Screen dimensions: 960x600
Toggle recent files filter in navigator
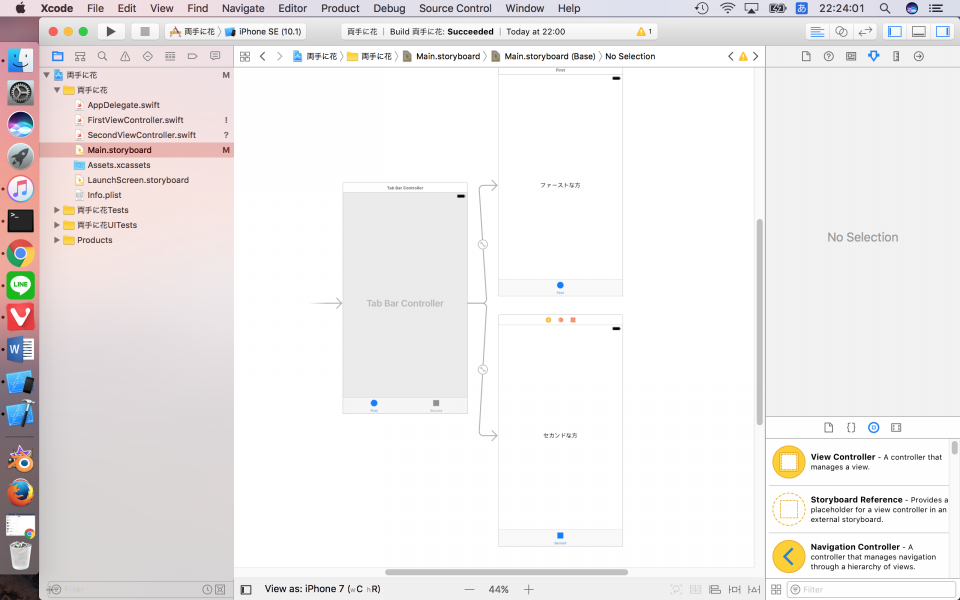[208, 590]
